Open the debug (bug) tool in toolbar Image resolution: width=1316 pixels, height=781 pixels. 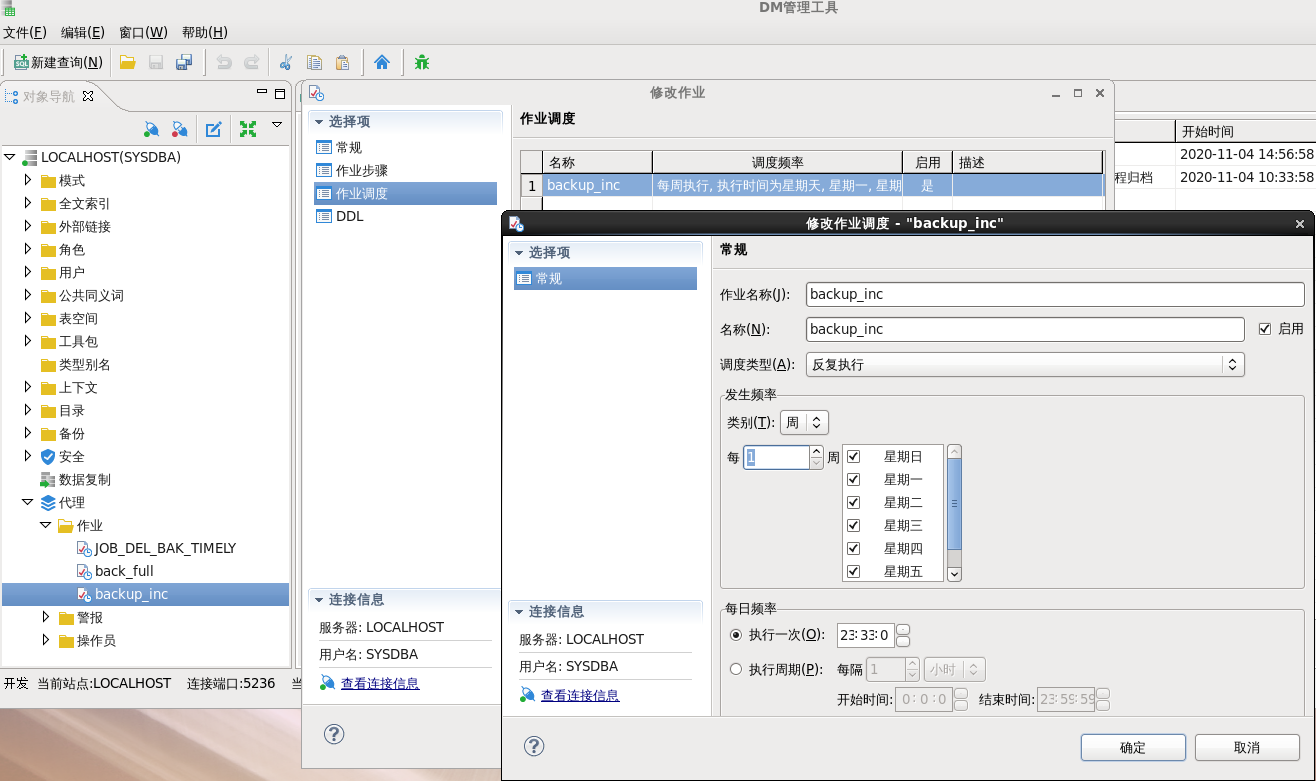(x=421, y=62)
